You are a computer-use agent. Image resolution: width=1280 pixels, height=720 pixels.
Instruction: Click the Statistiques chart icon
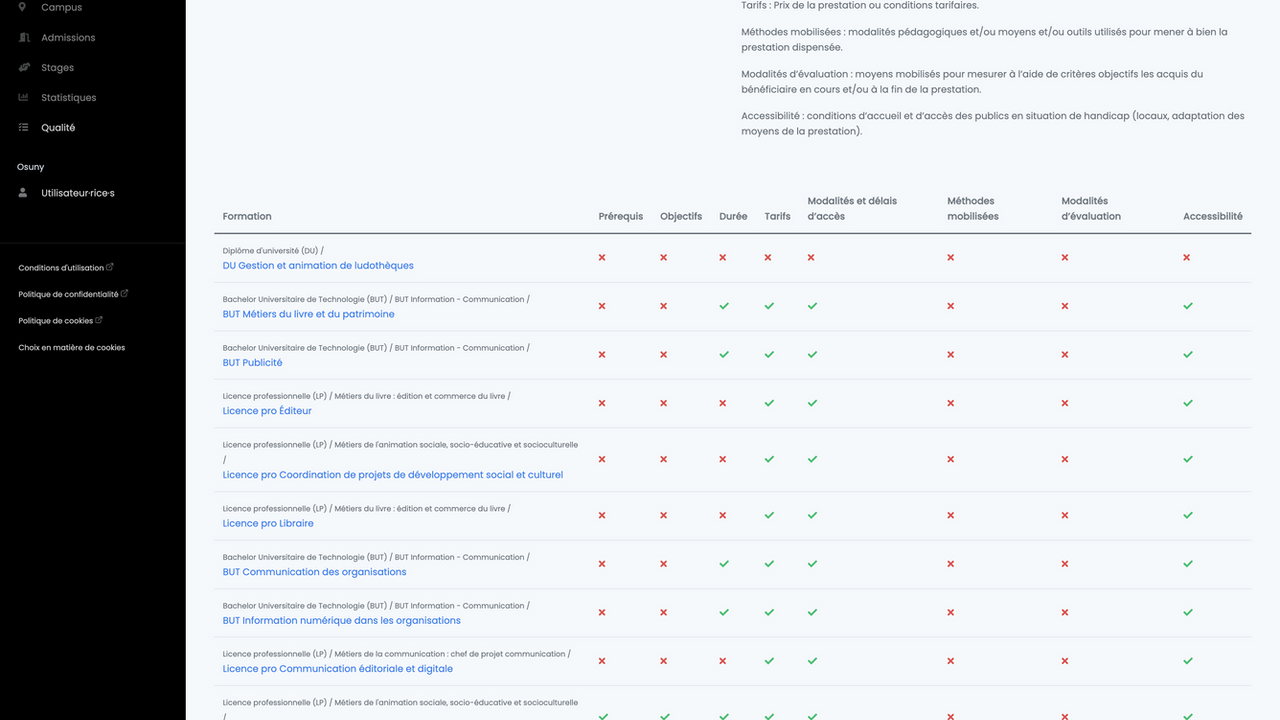[x=23, y=97]
